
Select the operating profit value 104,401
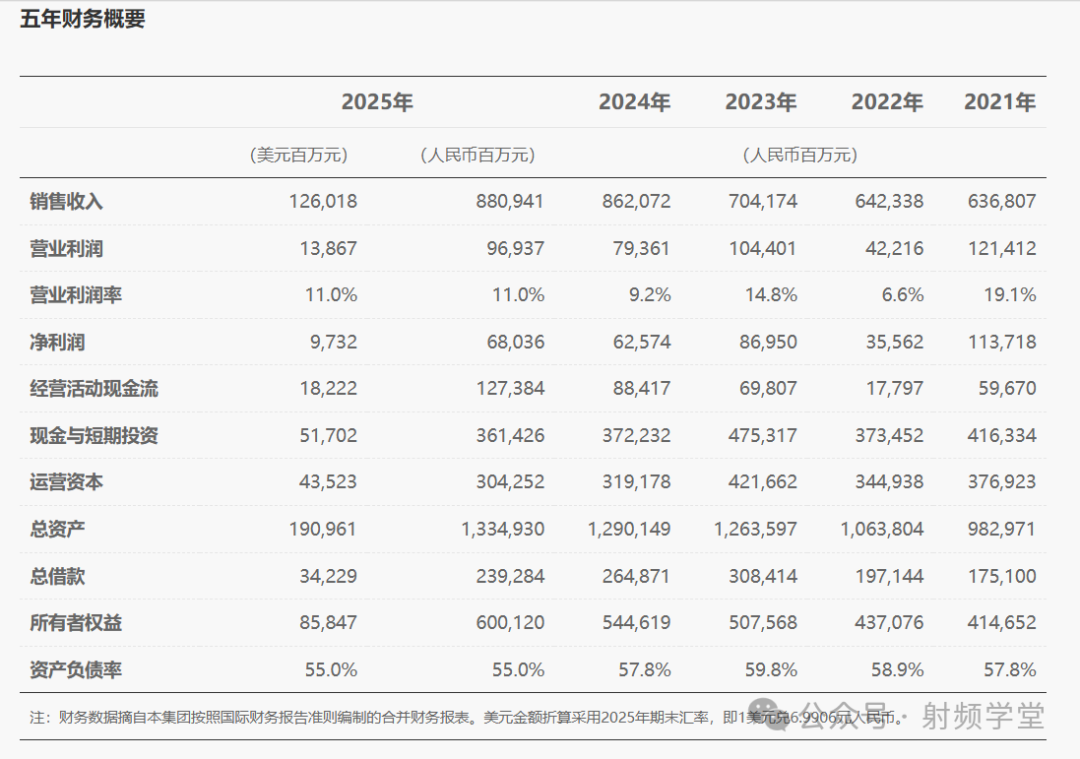pos(763,248)
